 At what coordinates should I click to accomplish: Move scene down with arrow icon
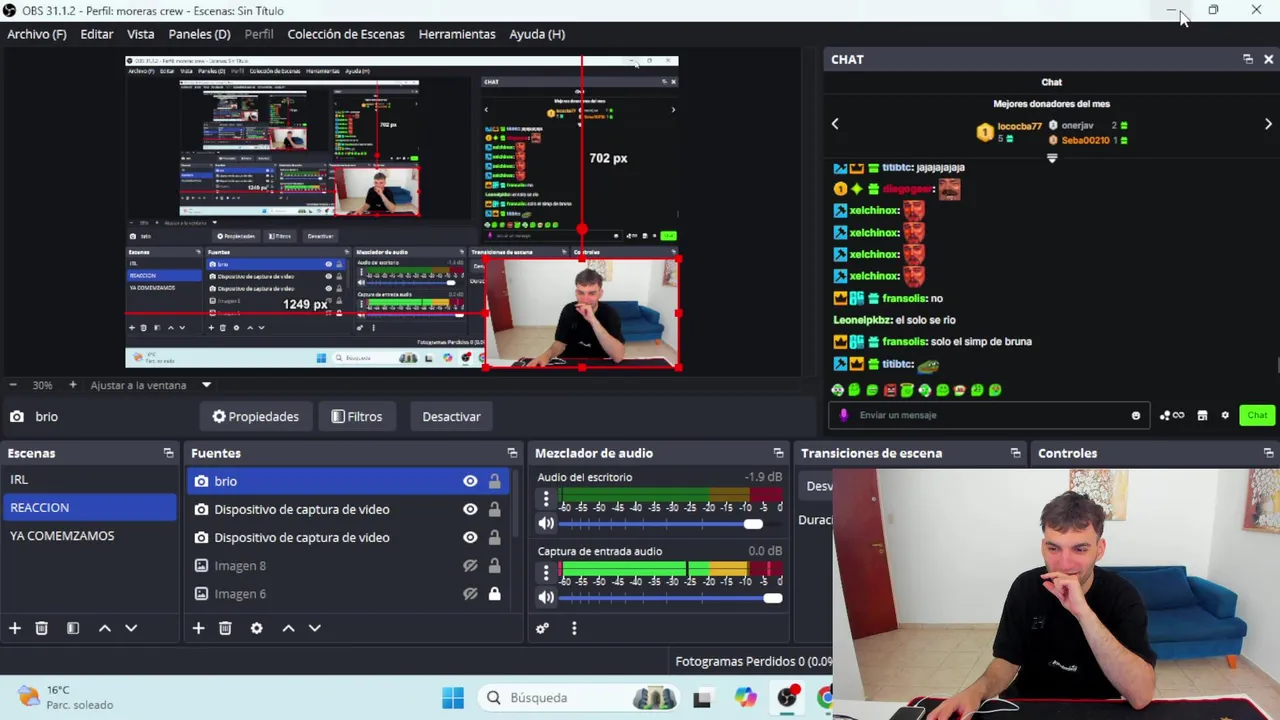point(131,628)
